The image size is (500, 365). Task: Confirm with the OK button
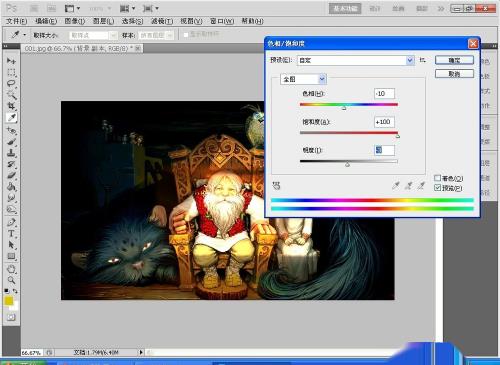coord(454,60)
